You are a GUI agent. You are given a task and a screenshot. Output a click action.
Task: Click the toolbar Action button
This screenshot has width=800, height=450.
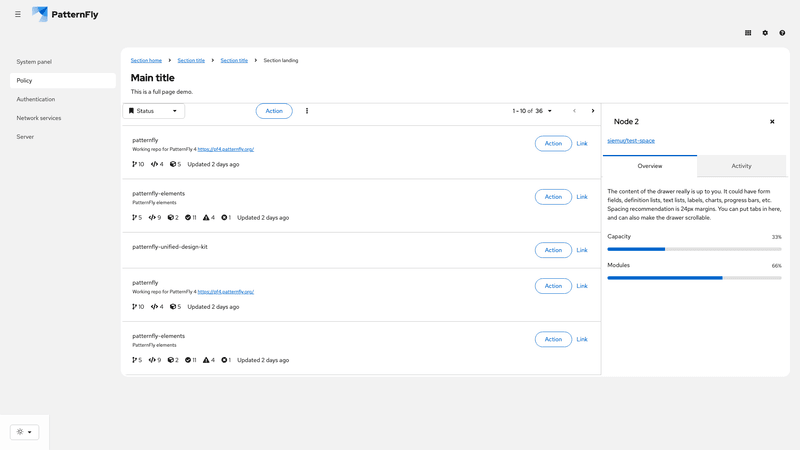(x=274, y=111)
